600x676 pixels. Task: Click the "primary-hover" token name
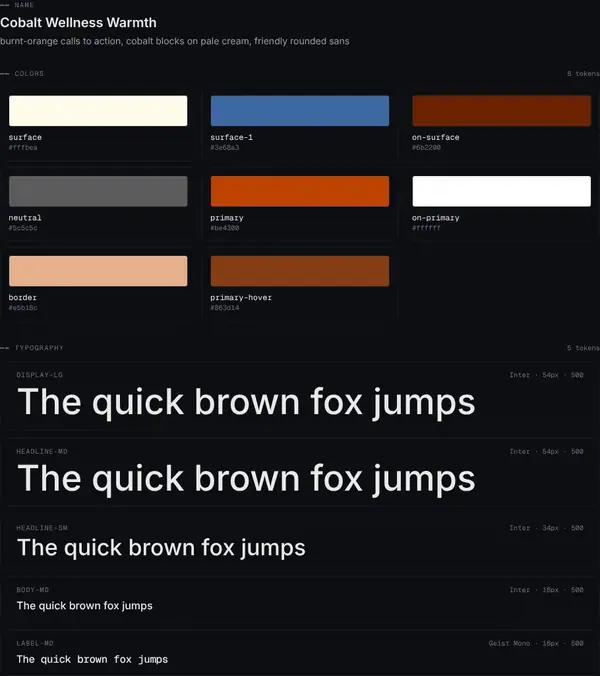click(241, 297)
